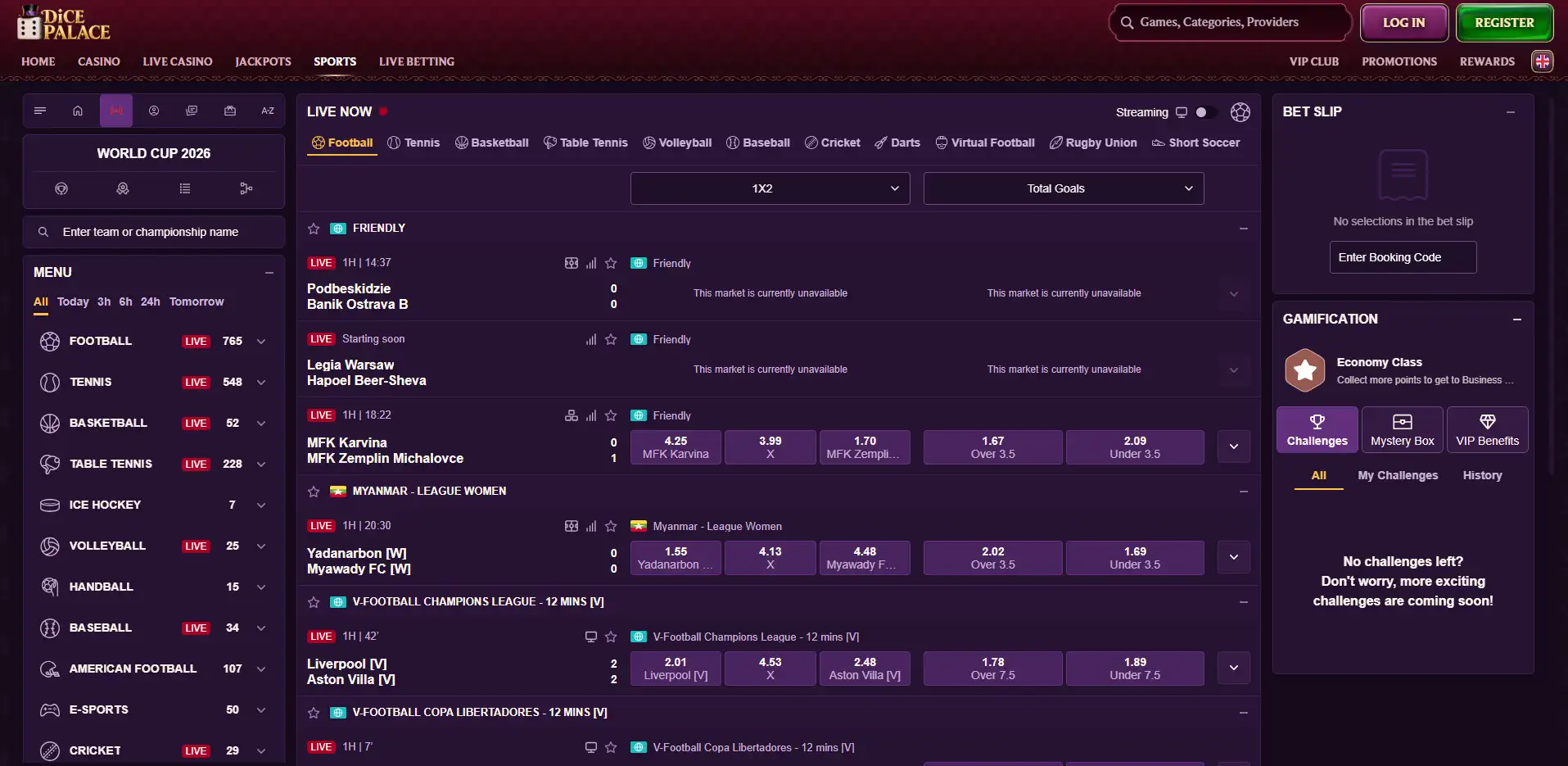Expand the FOOTBALL sidebar category
This screenshot has width=1568, height=766.
(x=261, y=342)
